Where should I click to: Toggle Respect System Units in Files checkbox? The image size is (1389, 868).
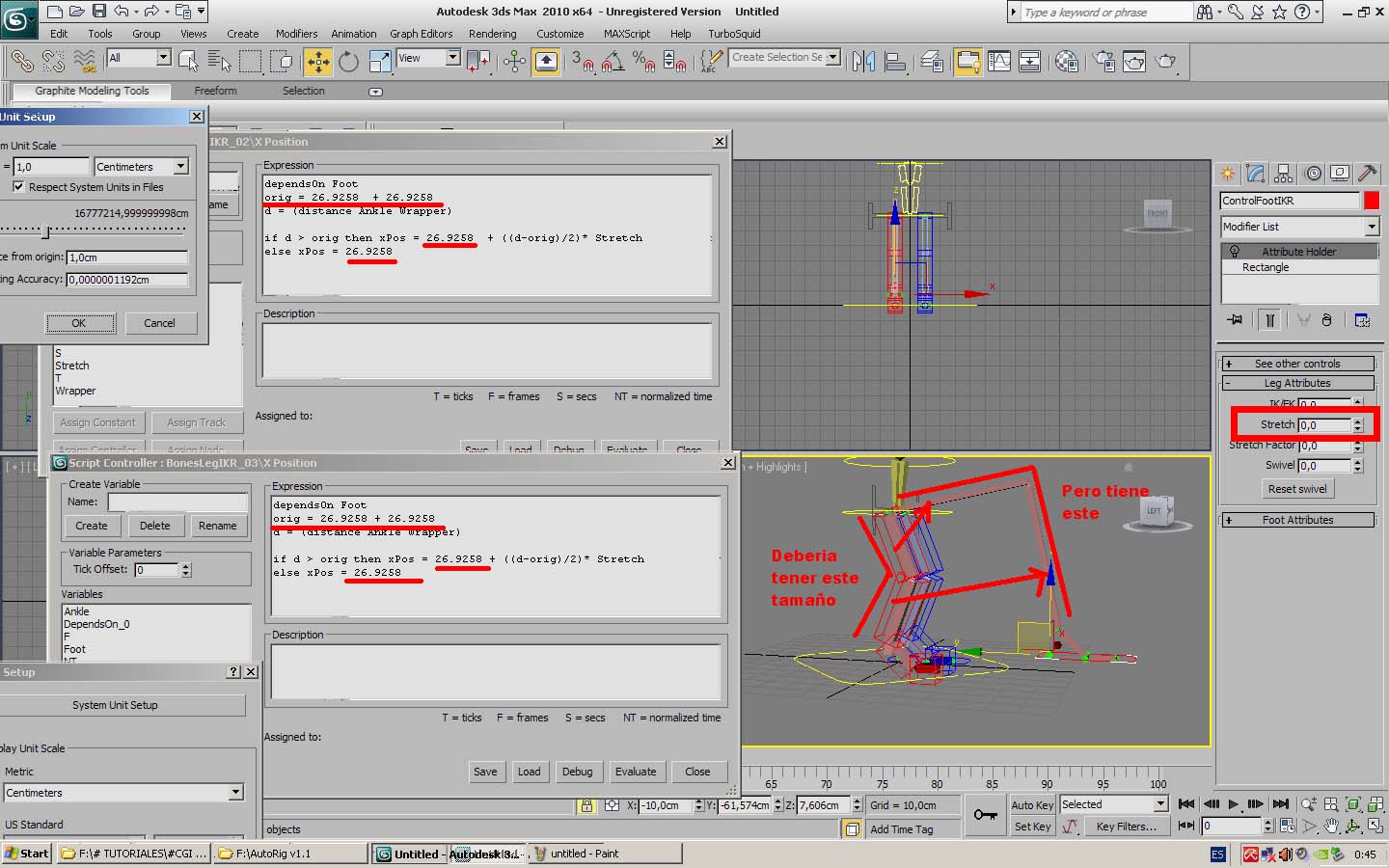click(18, 187)
